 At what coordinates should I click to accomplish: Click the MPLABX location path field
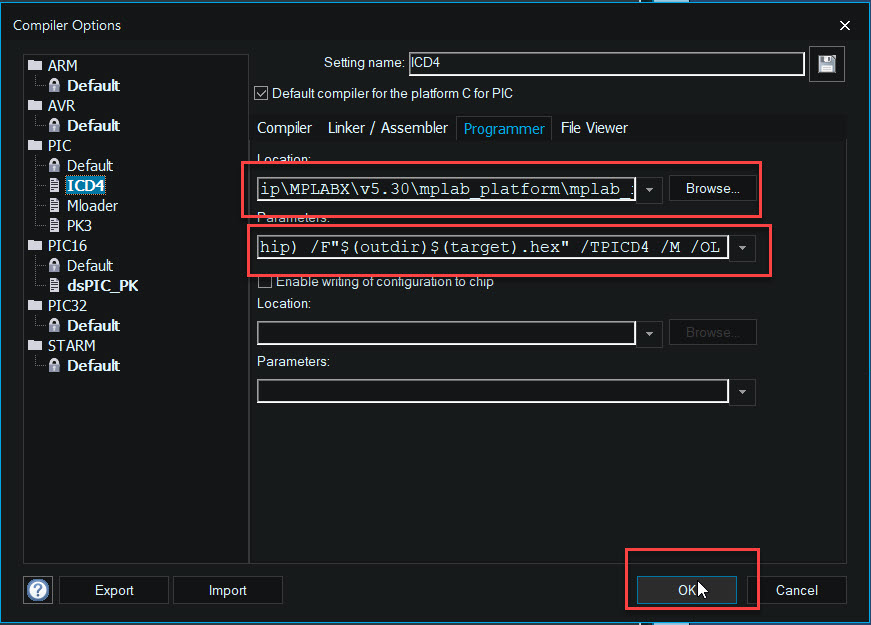tap(447, 189)
